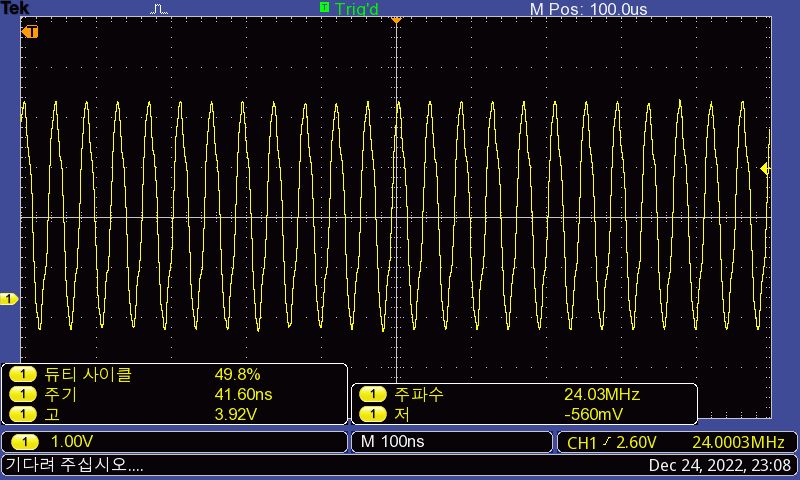Click the -560mV low value

click(x=593, y=414)
